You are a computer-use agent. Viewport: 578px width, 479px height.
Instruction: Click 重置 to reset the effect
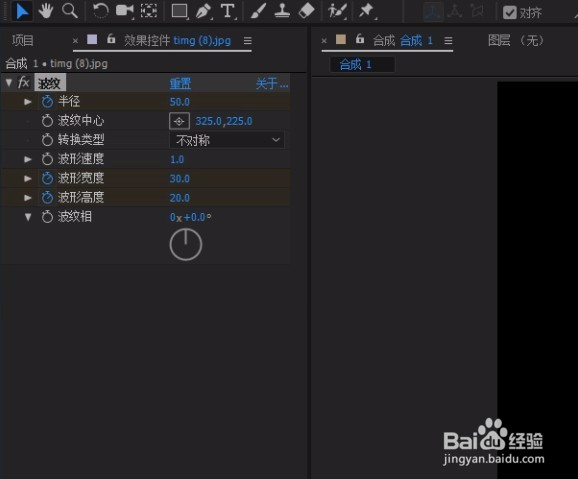[180, 84]
